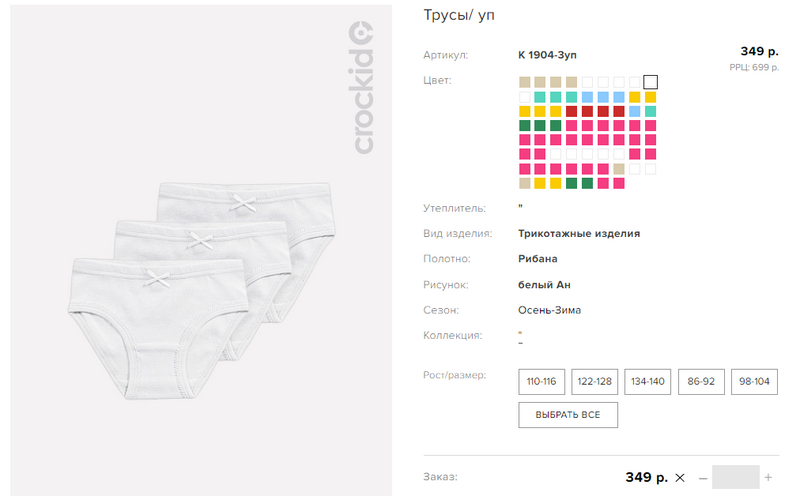This screenshot has height=496, width=800.
Task: Select size 122-128
Action: (x=595, y=381)
